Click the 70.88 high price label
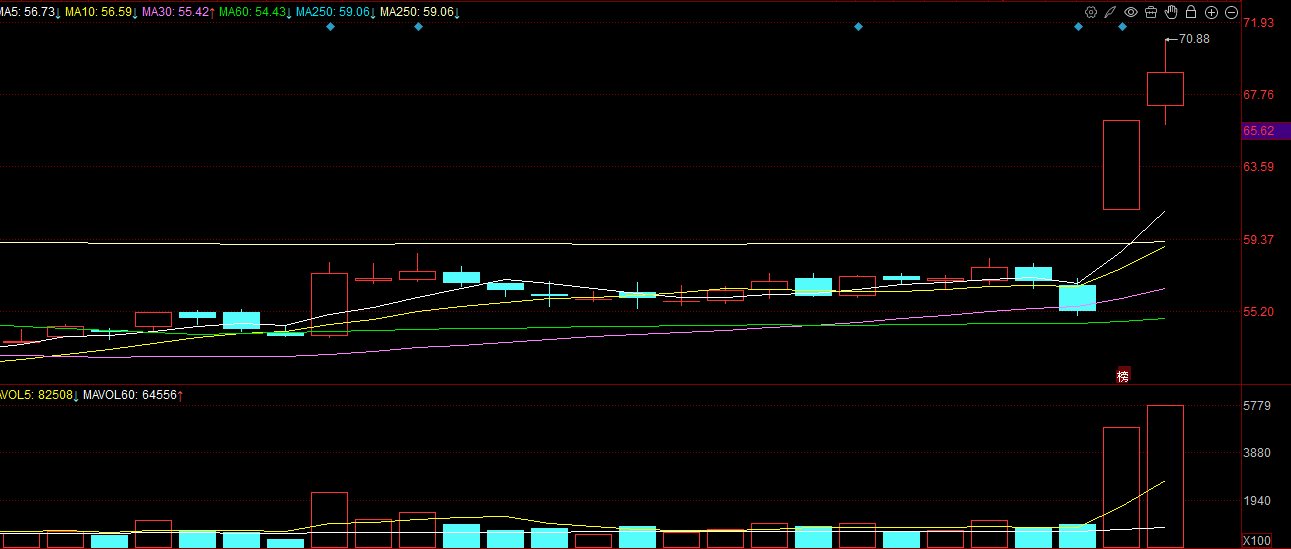Screen dimensions: 1291x549 tap(1194, 39)
